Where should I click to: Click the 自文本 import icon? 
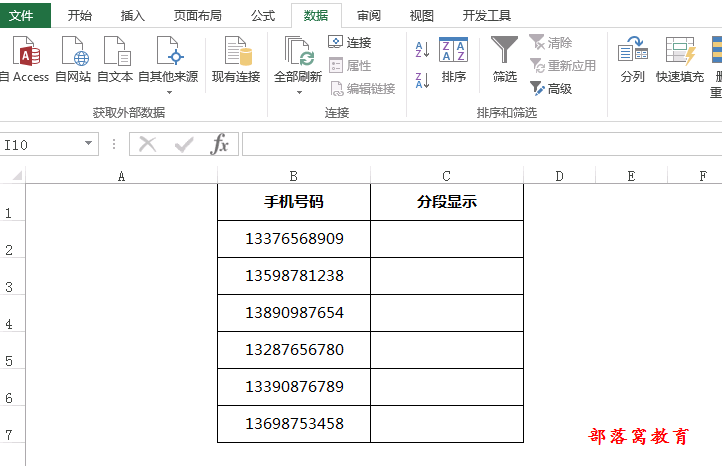click(115, 52)
